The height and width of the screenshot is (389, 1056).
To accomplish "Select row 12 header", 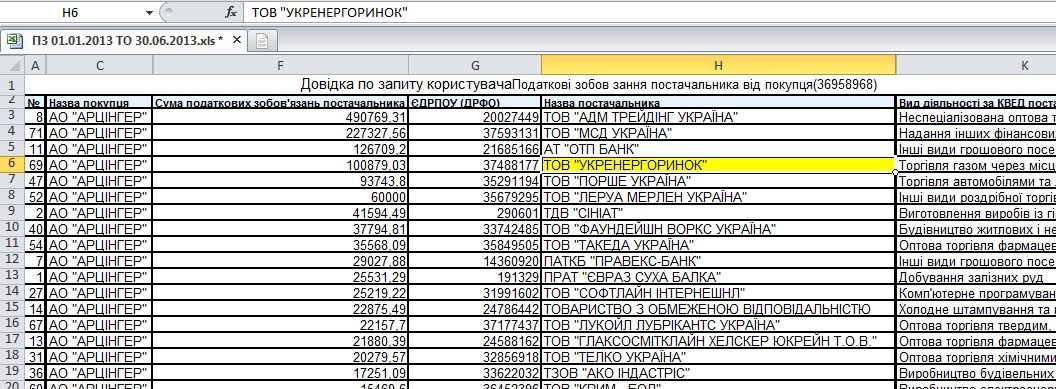I will (x=11, y=260).
